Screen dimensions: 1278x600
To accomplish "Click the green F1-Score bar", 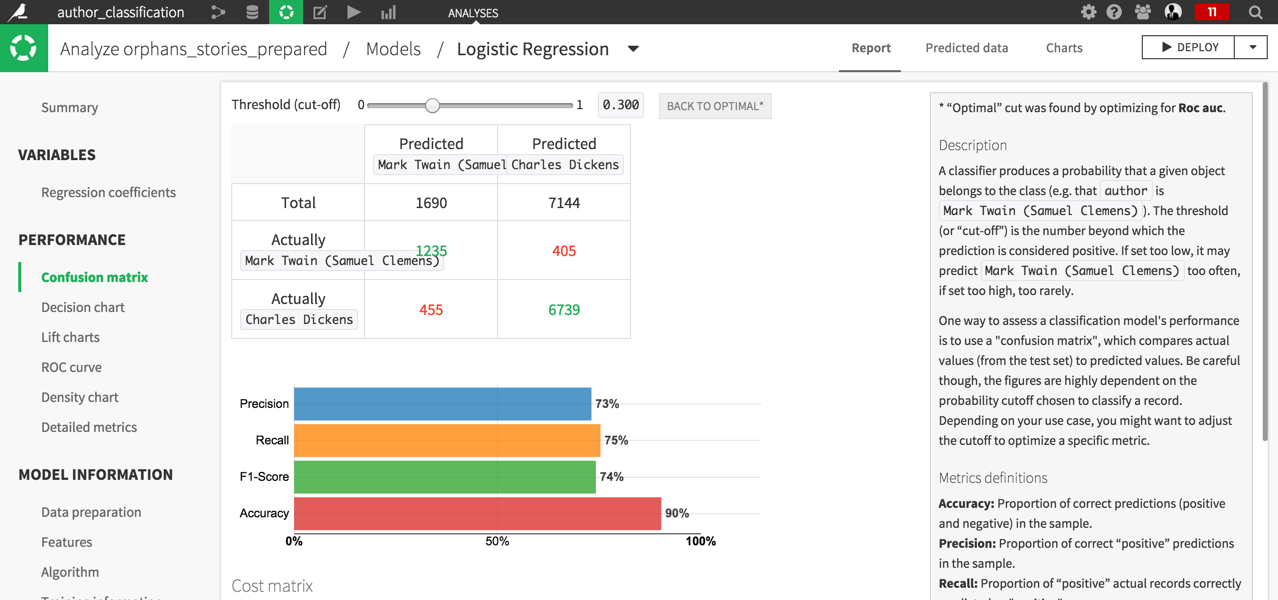I will click(445, 477).
